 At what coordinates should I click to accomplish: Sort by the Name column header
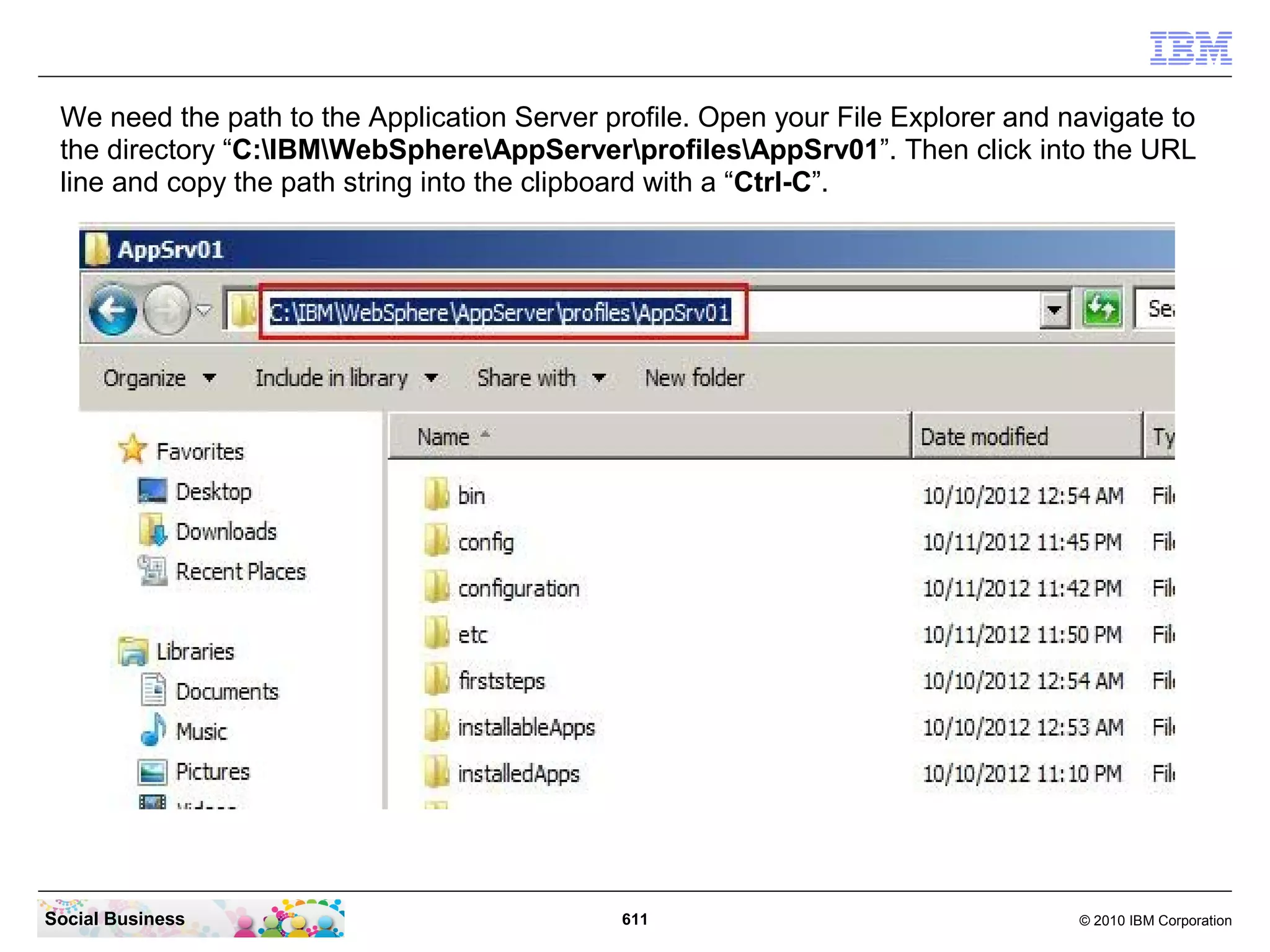click(x=650, y=436)
